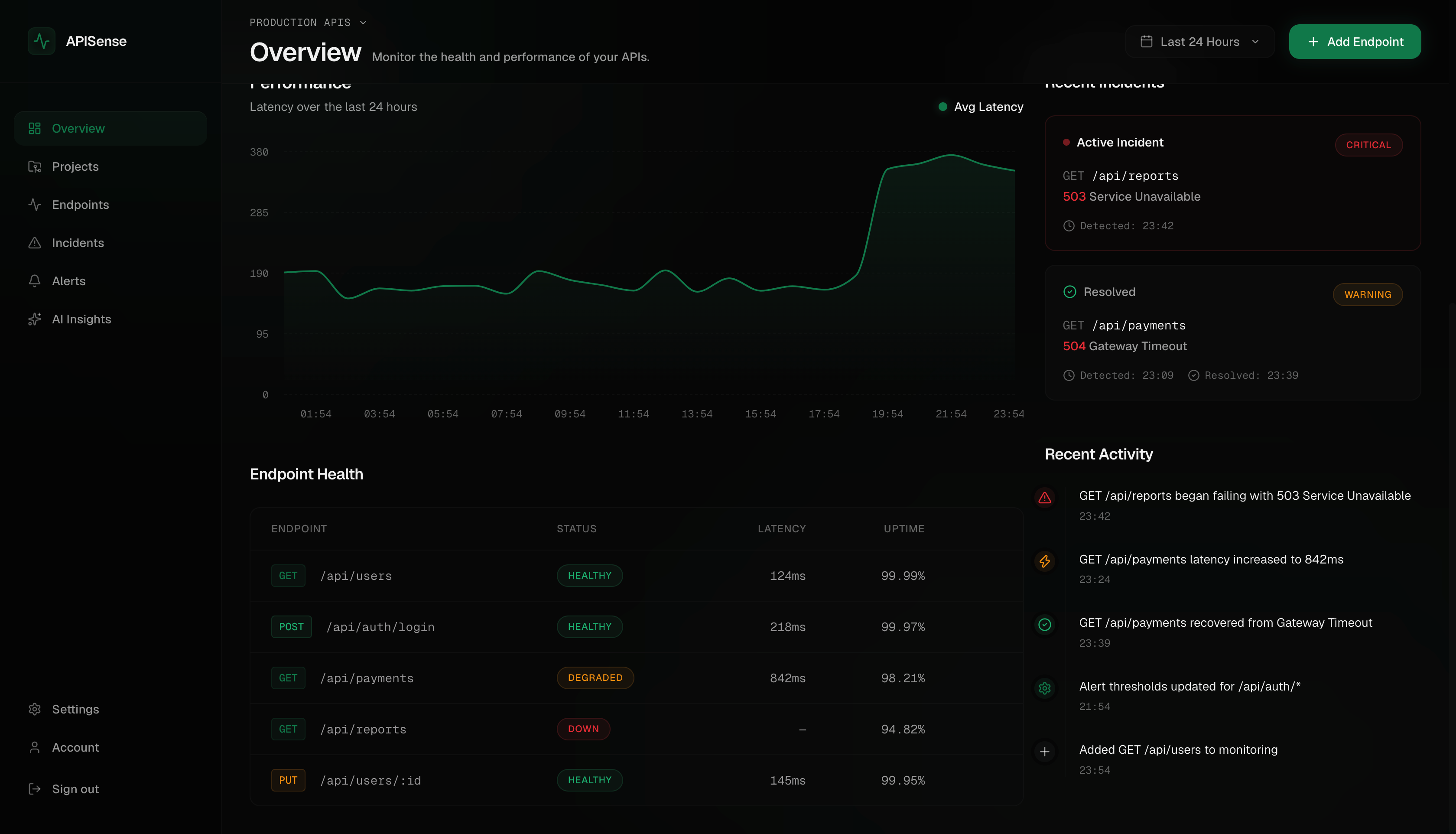Select the /api/users endpoint row
This screenshot has height=834, width=1456.
tap(636, 576)
